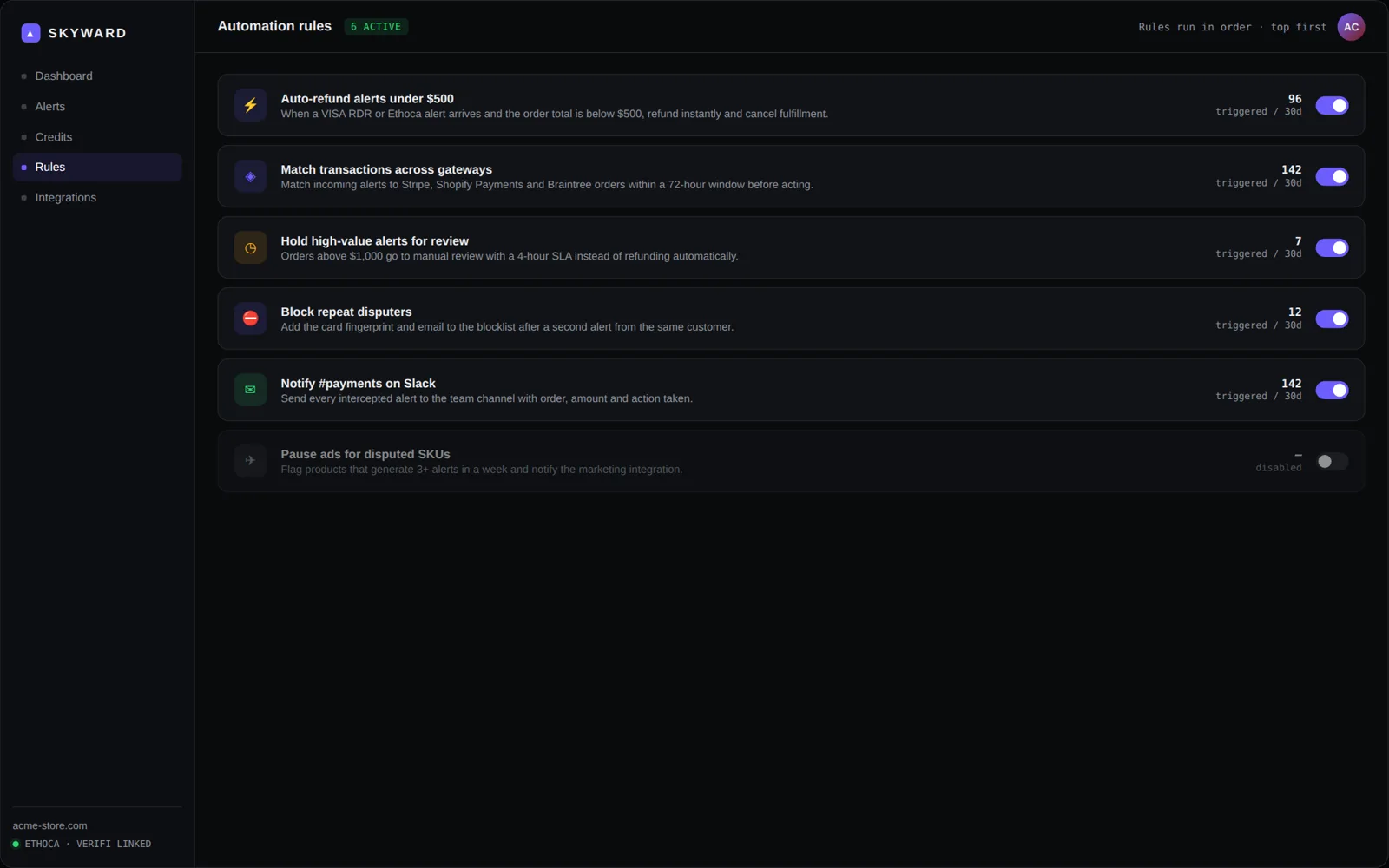Click the 96 triggered count
This screenshot has width=1389, height=868.
(x=1294, y=99)
